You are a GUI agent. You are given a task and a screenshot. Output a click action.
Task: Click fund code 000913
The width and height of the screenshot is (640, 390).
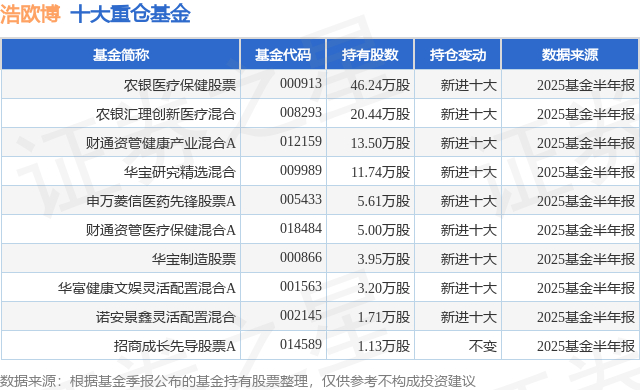pos(301,84)
